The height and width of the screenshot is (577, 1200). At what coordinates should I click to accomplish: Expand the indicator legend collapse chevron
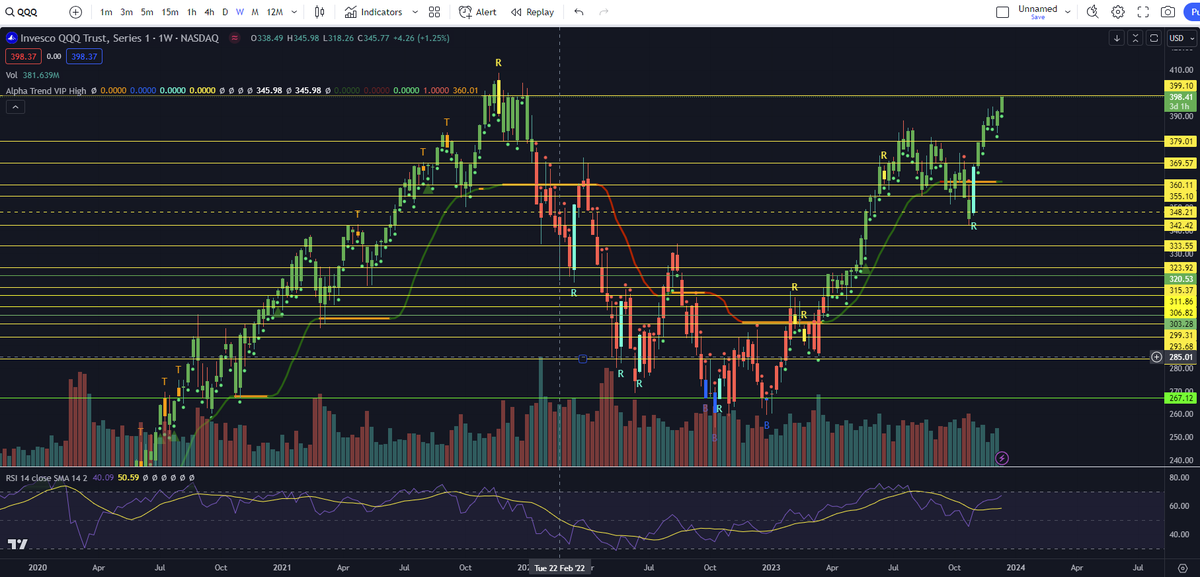click(x=13, y=107)
